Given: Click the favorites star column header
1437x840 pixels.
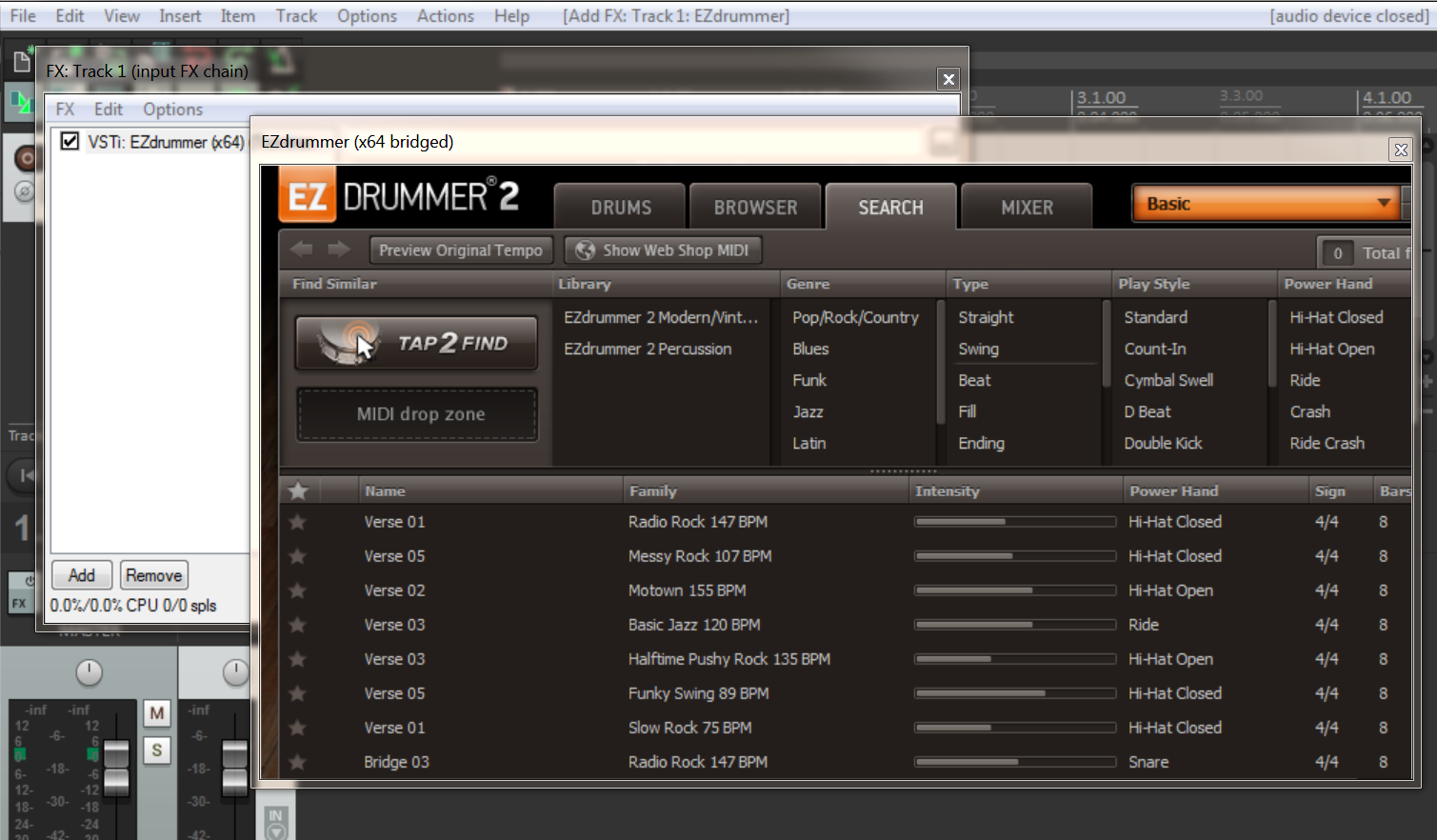Looking at the screenshot, I should (299, 490).
